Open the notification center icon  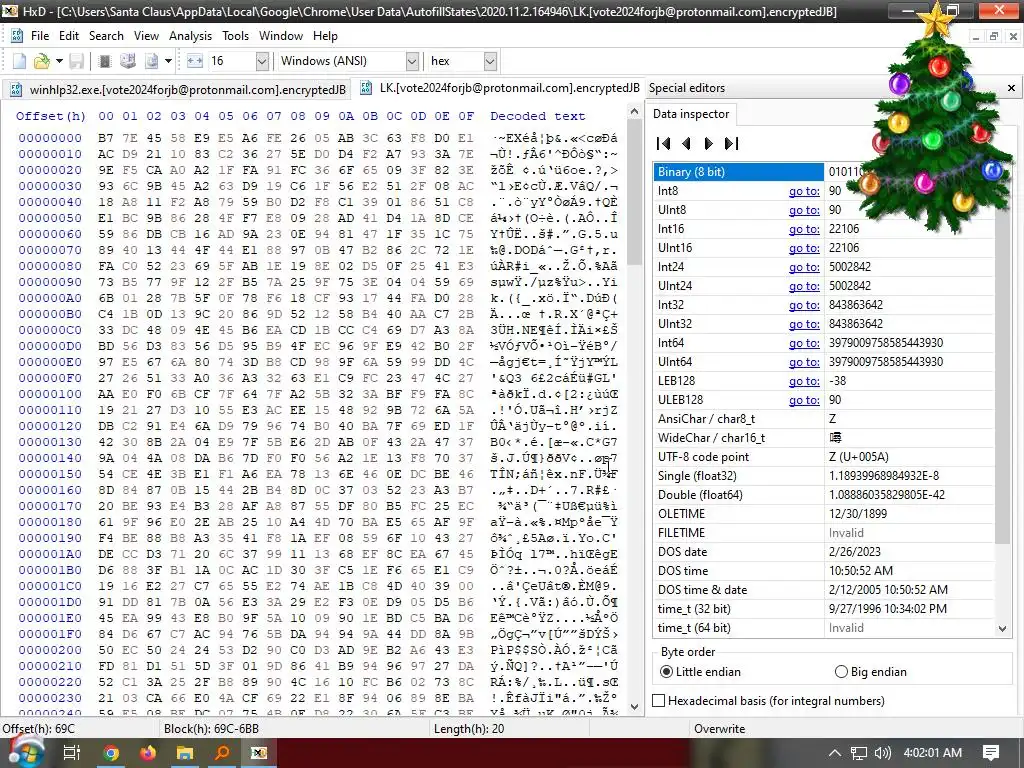pyautogui.click(x=991, y=753)
